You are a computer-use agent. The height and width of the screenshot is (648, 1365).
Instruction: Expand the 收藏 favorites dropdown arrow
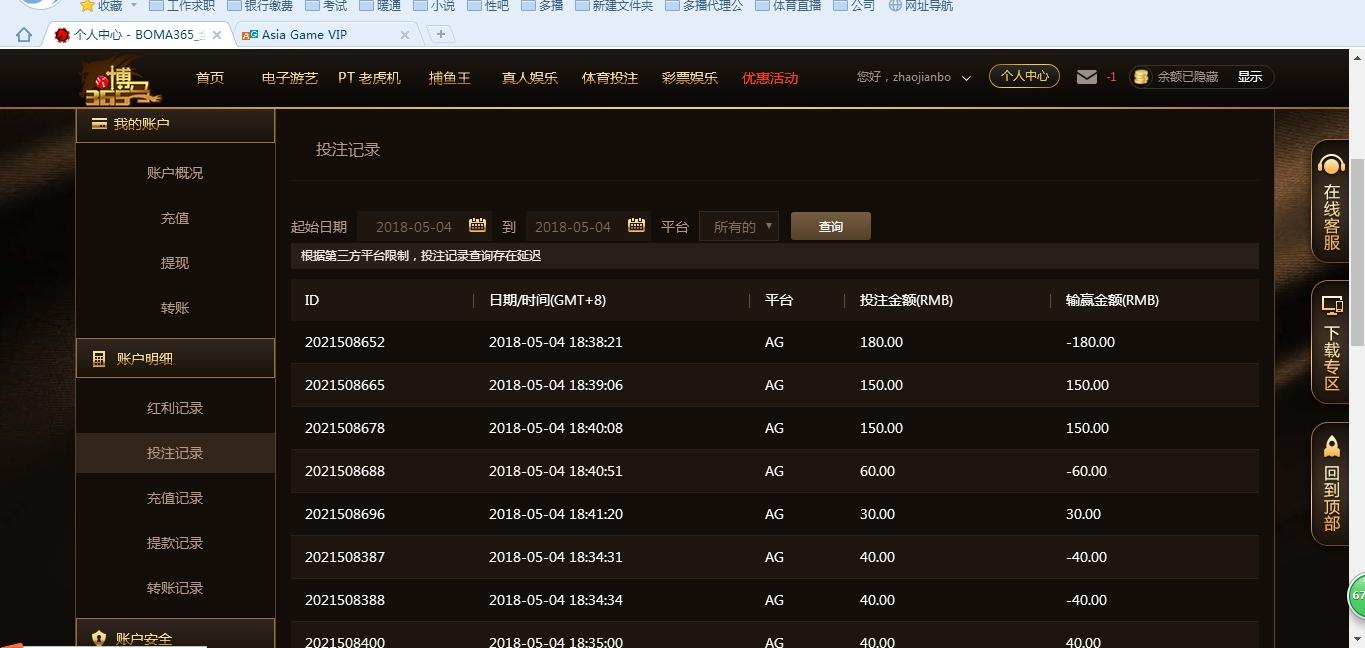click(x=133, y=6)
